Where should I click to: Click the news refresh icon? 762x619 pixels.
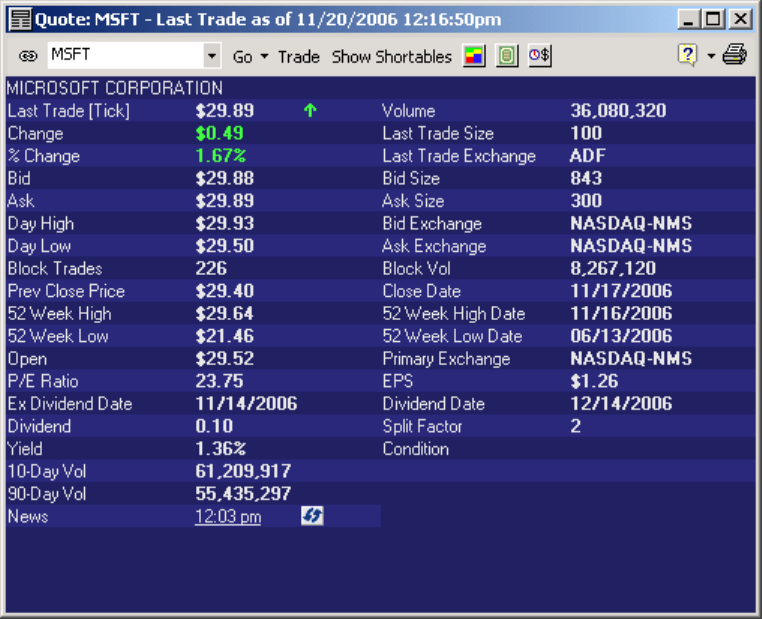tap(312, 516)
